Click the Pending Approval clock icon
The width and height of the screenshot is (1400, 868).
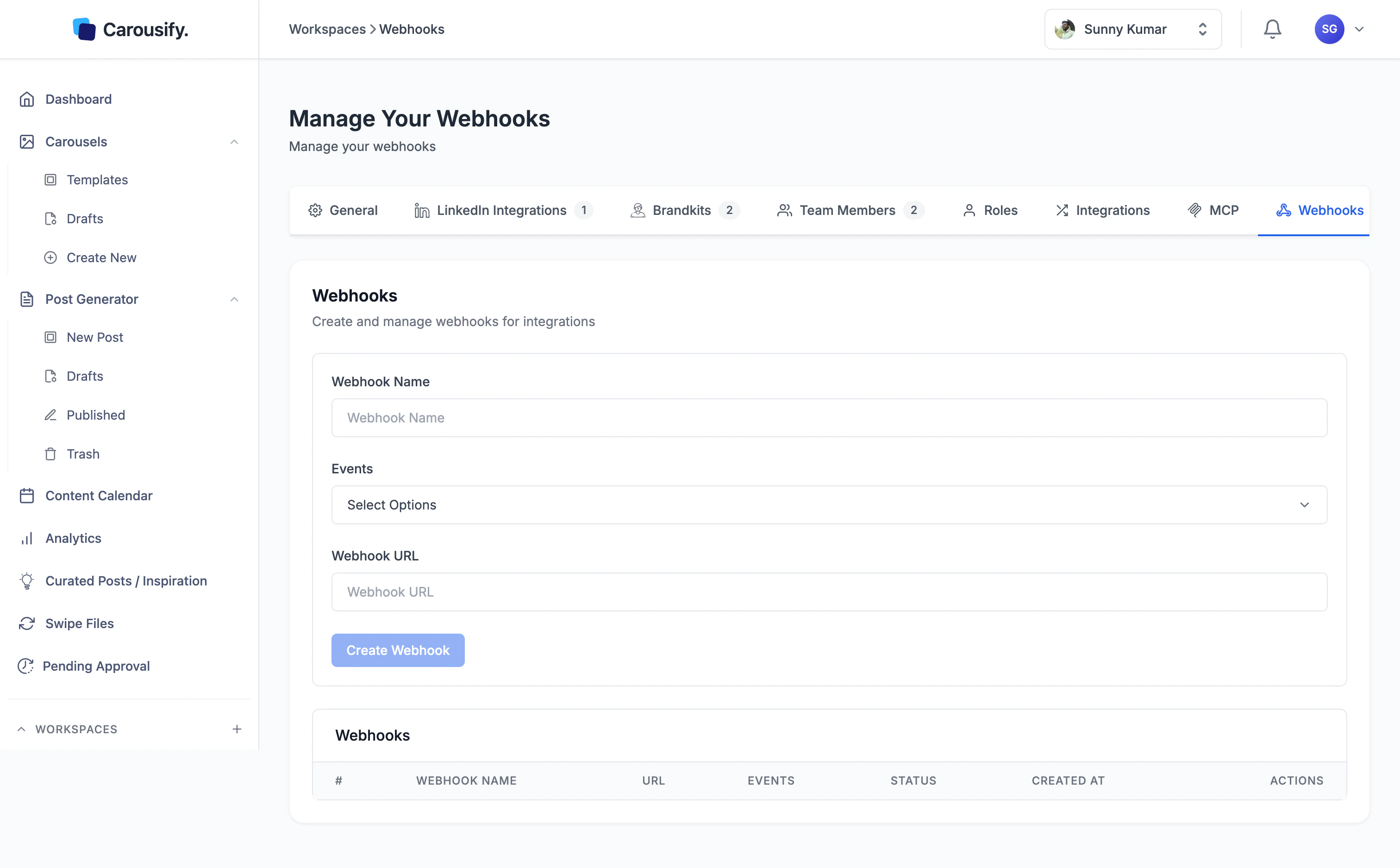pos(26,666)
